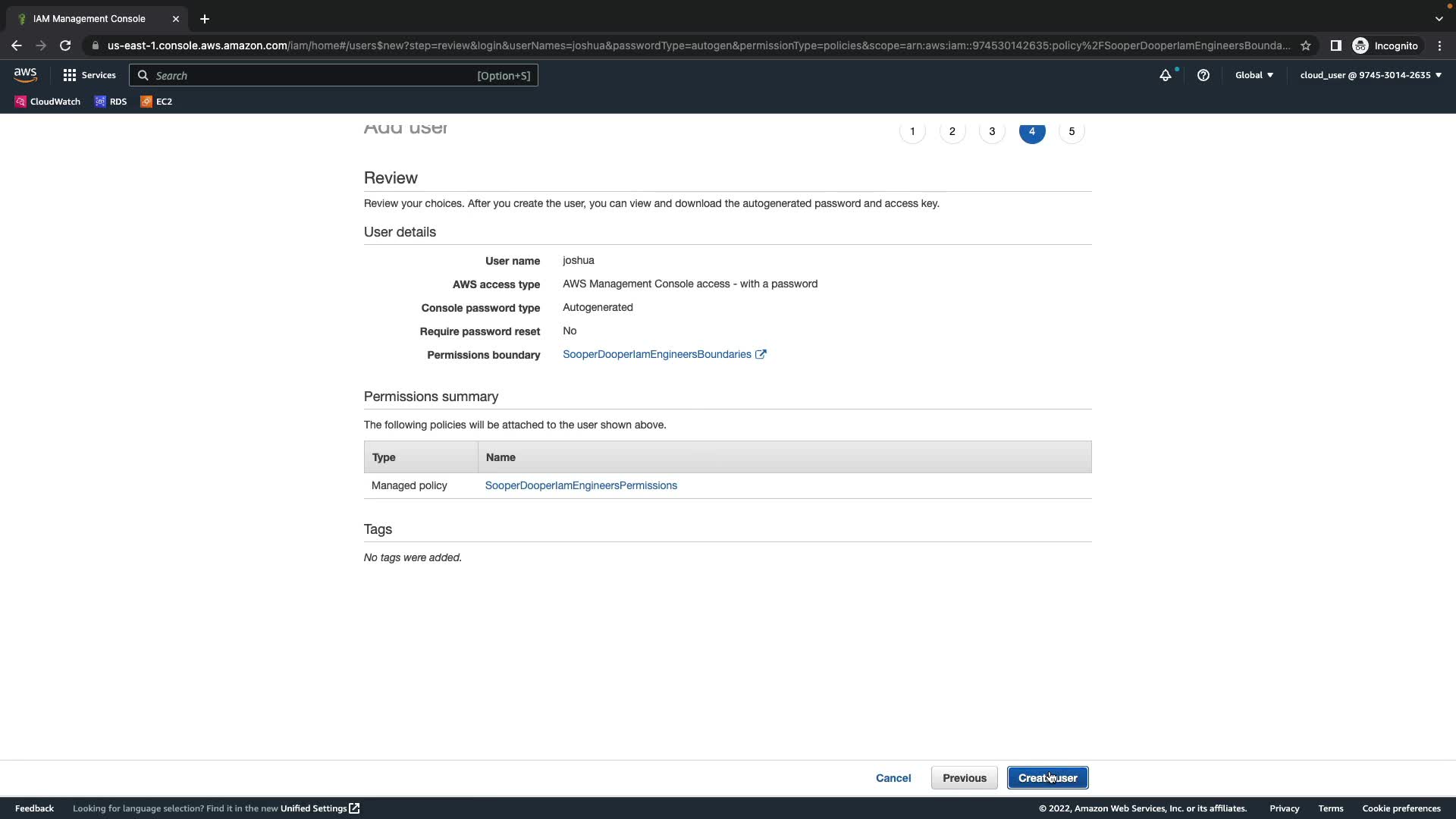Viewport: 1456px width, 819px height.
Task: Open the CloudWatch bookmark shortcut
Action: coord(48,102)
